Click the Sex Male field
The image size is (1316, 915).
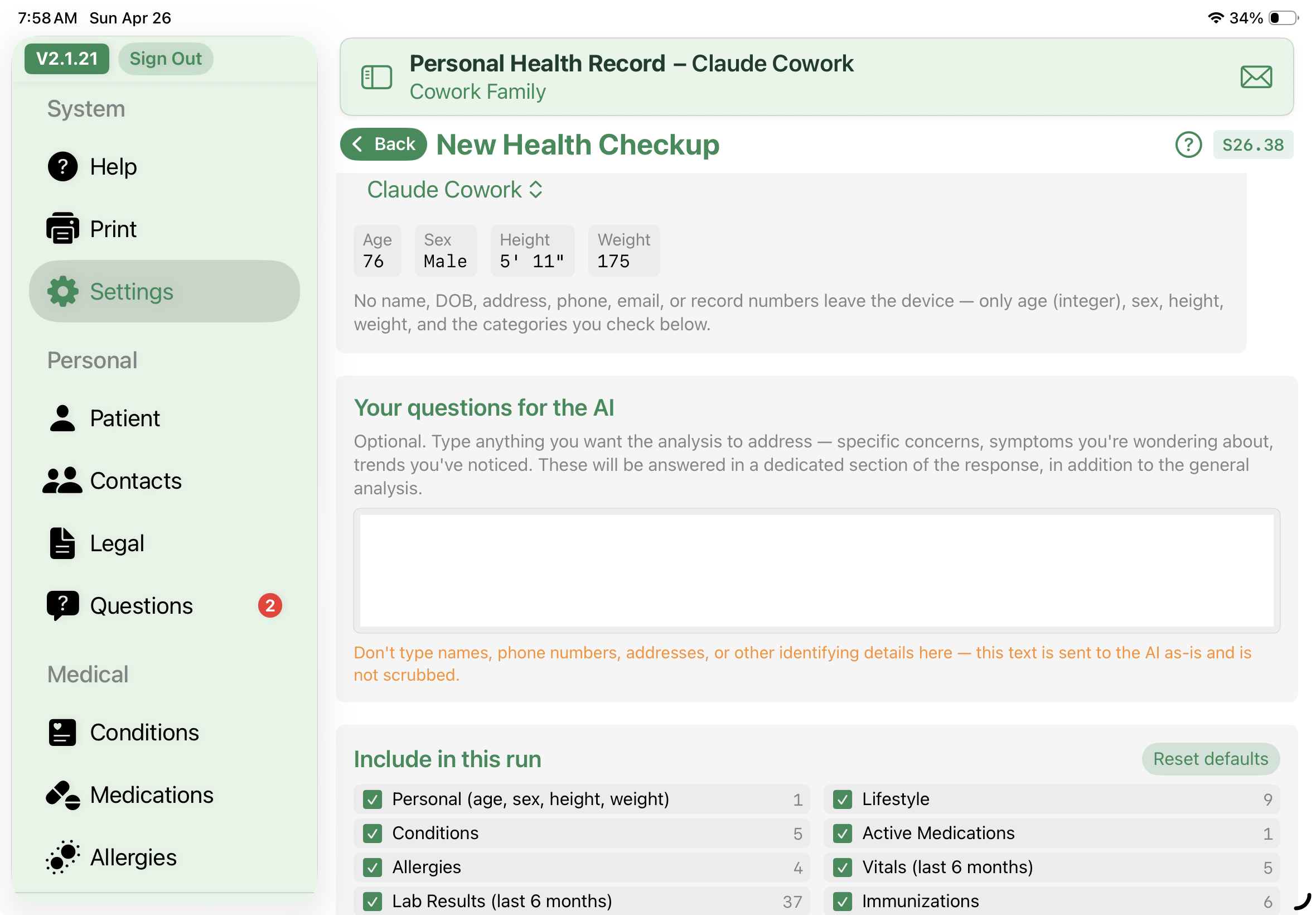tap(446, 251)
